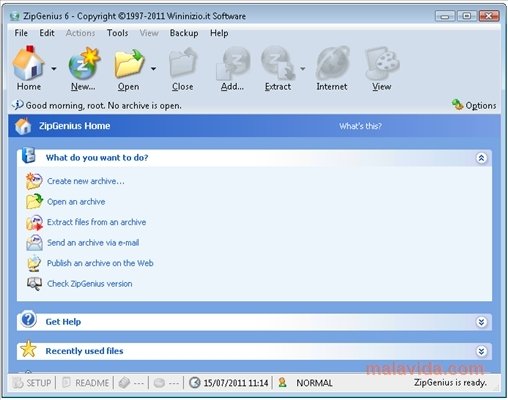Click the Add... toolbar icon
The width and height of the screenshot is (508, 400).
[x=233, y=64]
